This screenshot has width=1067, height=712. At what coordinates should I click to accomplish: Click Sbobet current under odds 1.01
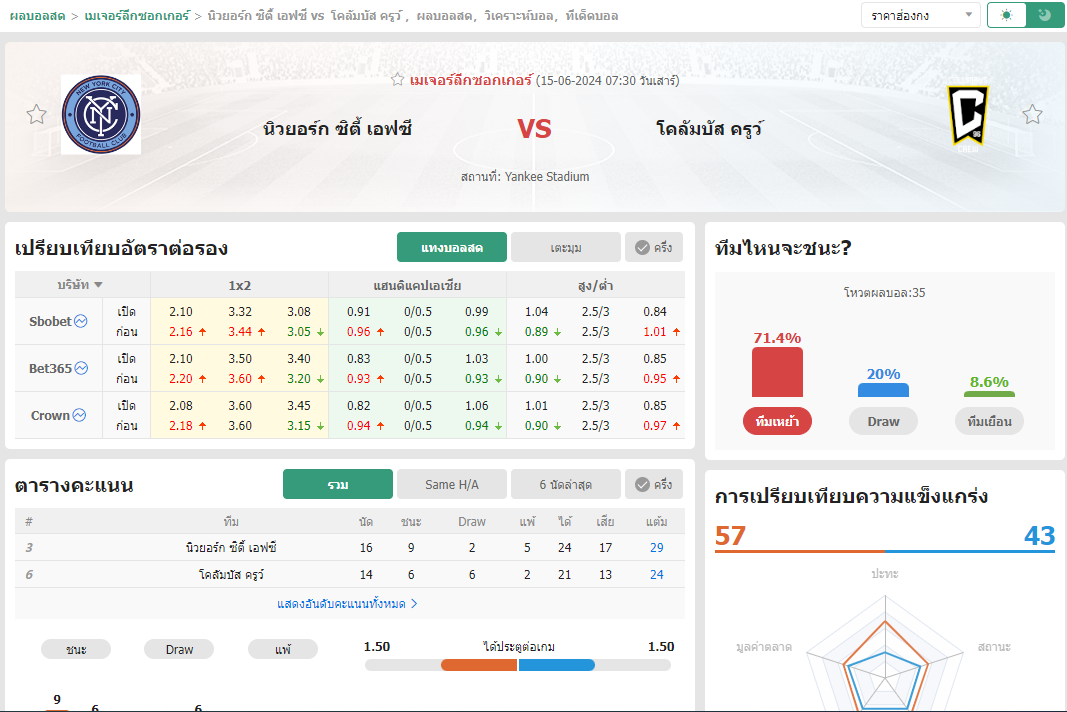point(655,331)
